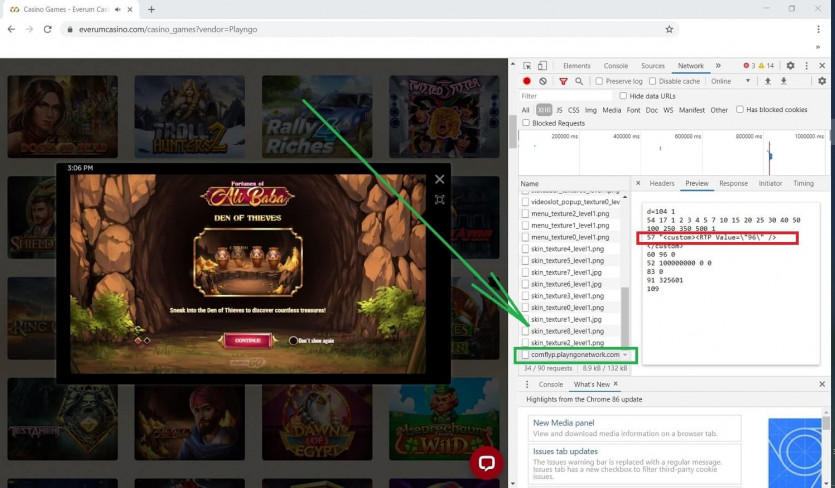The height and width of the screenshot is (488, 835).
Task: Tick checkbox next to skin_texture4_level1.png
Action: (526, 249)
